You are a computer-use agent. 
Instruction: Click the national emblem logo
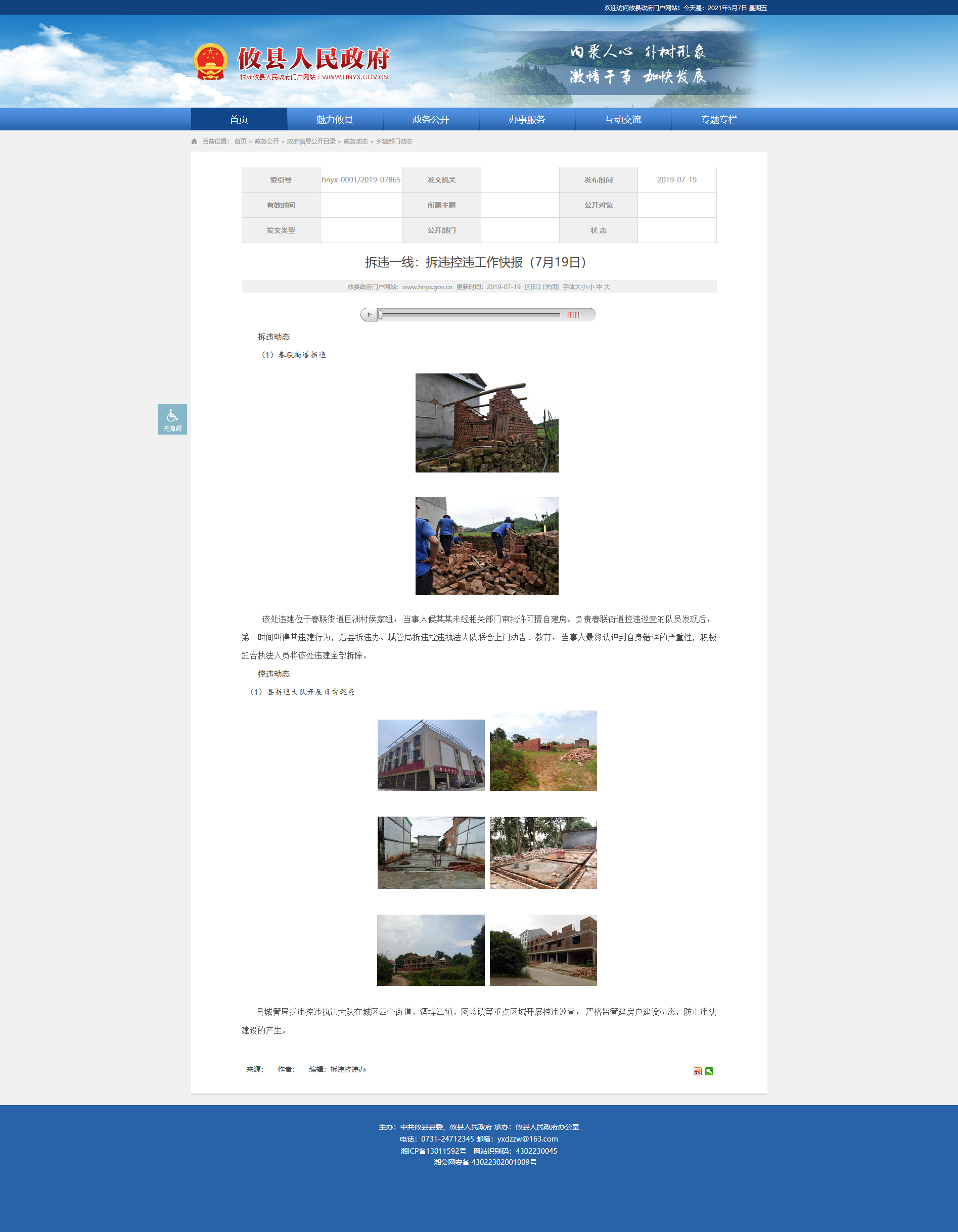(x=210, y=62)
